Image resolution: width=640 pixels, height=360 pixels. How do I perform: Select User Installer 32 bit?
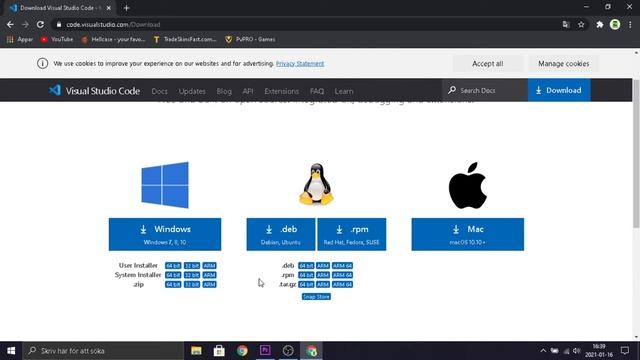(x=192, y=266)
